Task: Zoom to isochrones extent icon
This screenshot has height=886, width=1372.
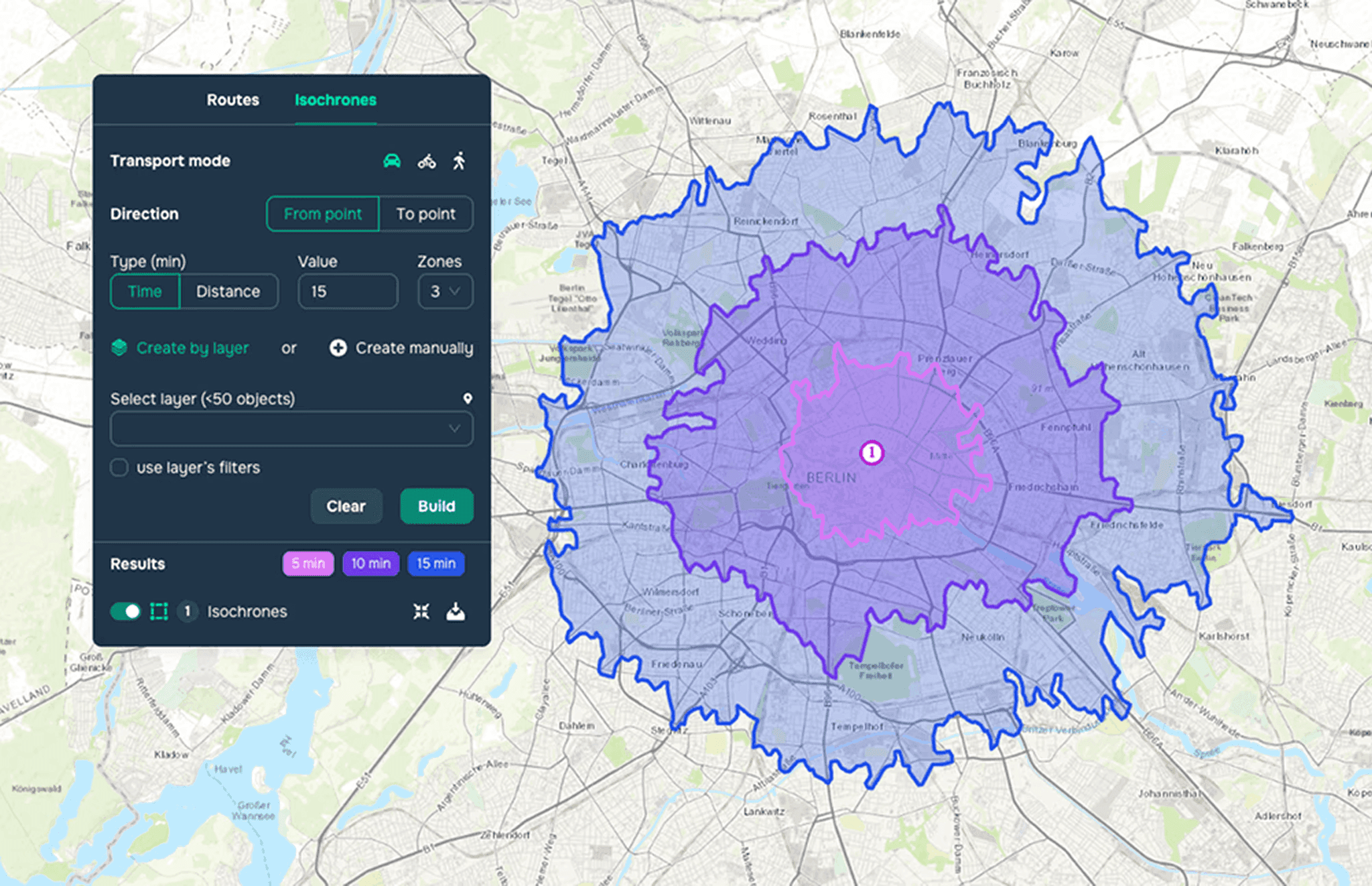Action: point(421,611)
